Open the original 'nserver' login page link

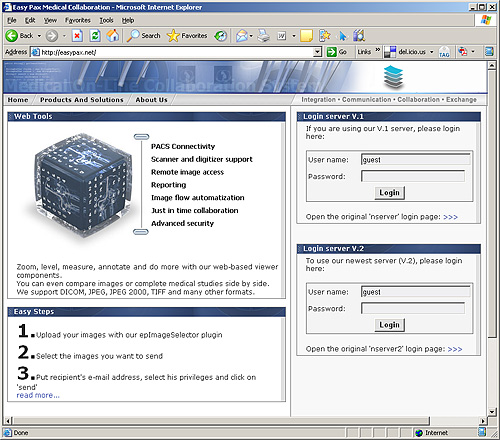450,217
